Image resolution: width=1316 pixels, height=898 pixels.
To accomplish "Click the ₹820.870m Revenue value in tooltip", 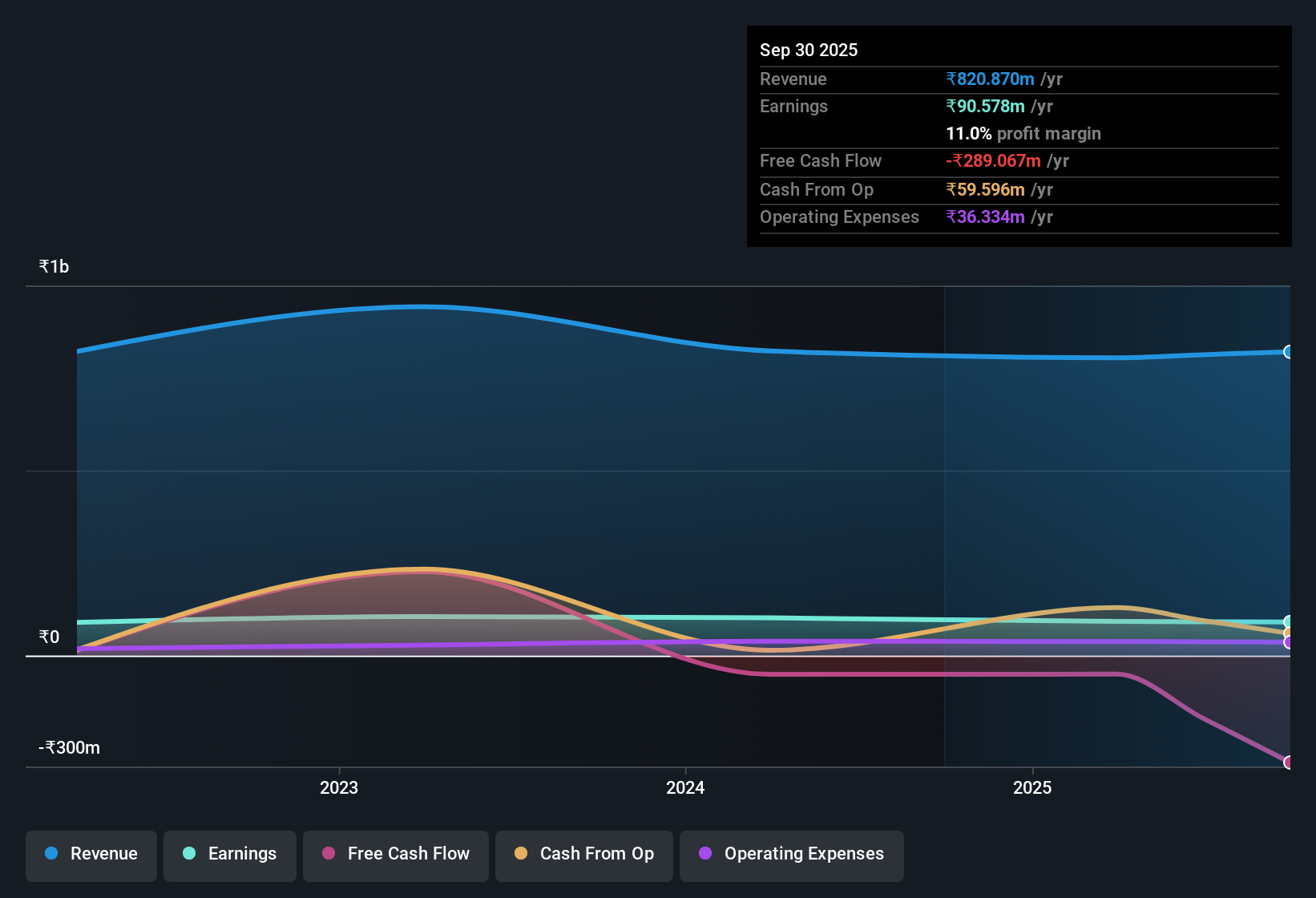I will (990, 79).
